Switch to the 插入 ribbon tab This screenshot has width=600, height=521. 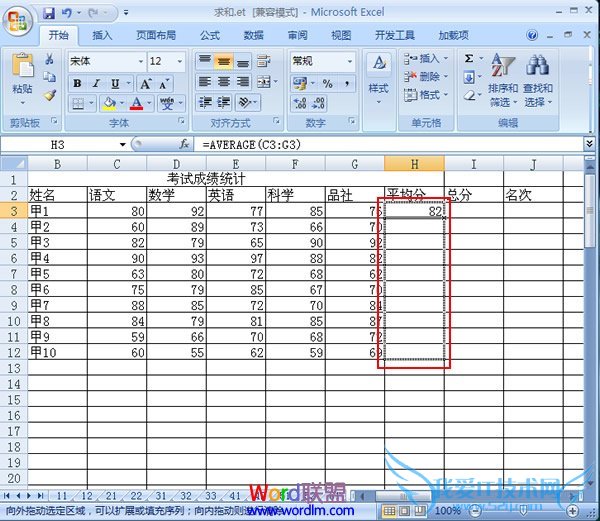click(102, 35)
